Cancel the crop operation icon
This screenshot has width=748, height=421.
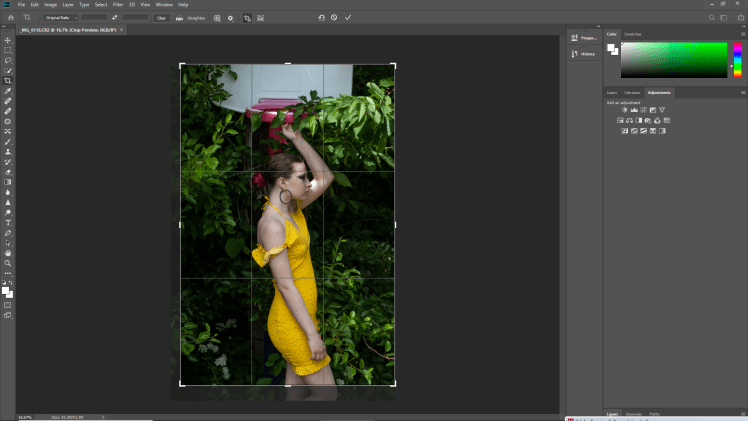334,17
